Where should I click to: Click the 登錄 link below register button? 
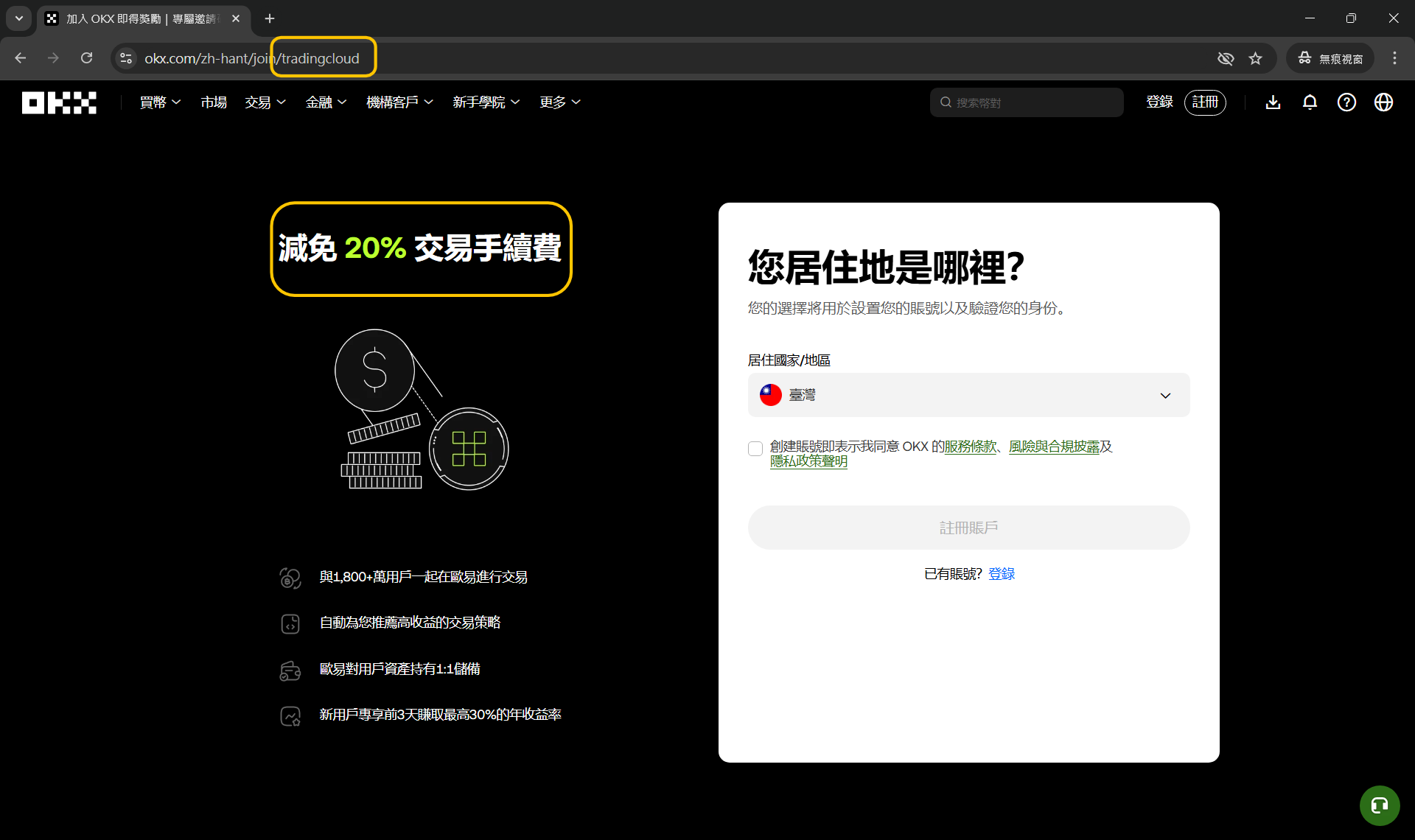[1002, 573]
